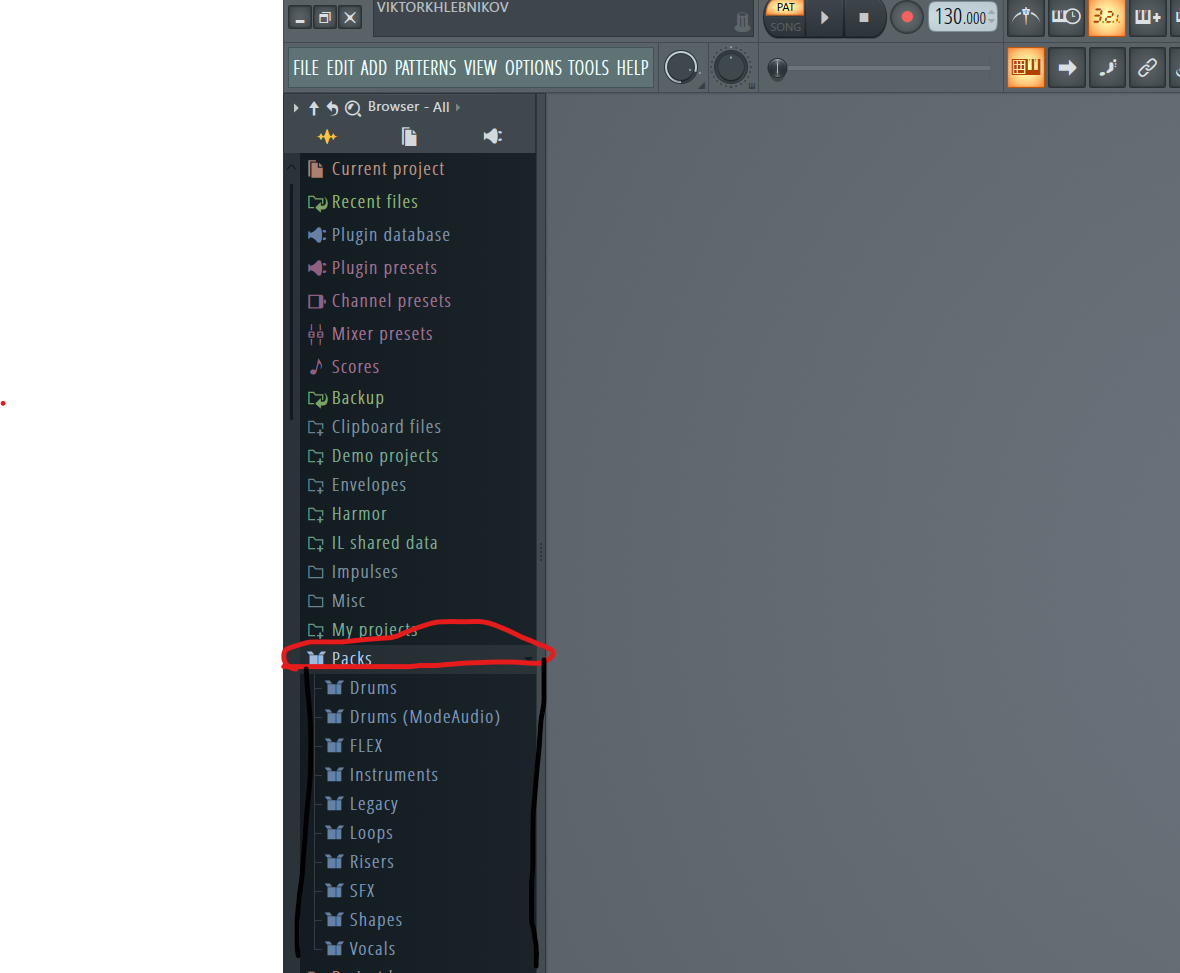Open Plugin database tree row
This screenshot has height=973, width=1180.
point(418,235)
